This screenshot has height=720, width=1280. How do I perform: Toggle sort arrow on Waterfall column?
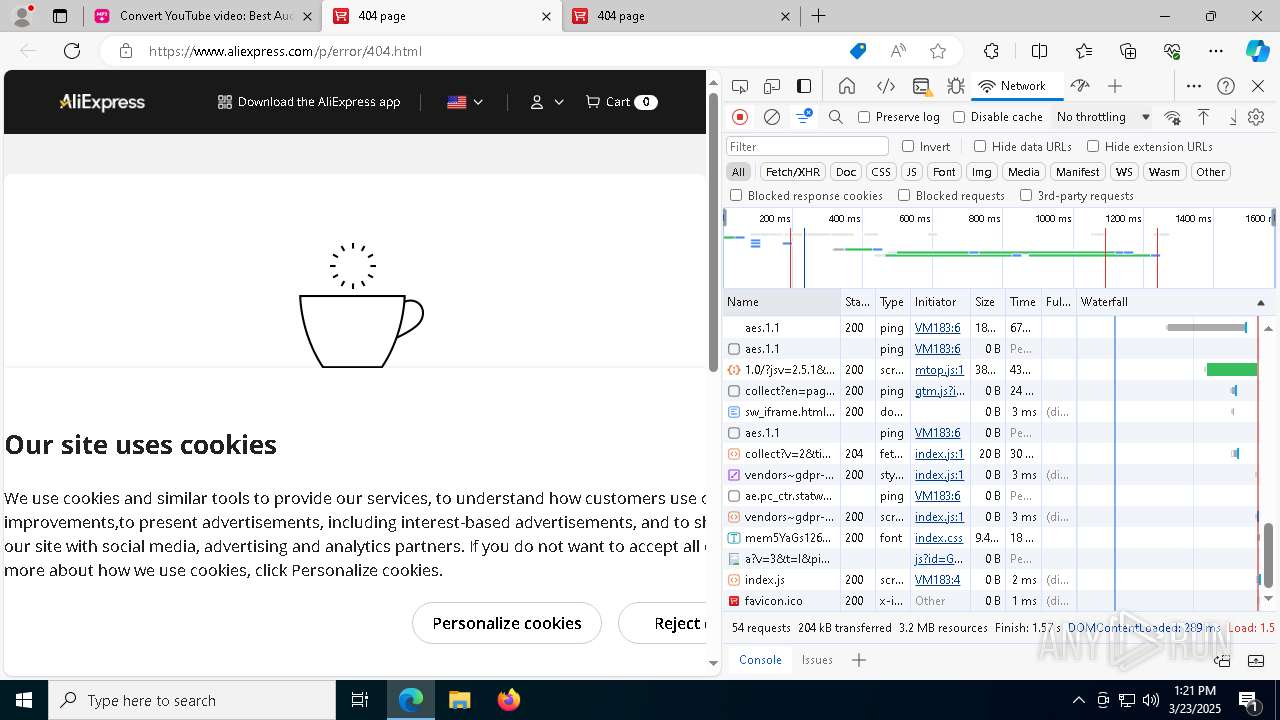[x=1260, y=302]
